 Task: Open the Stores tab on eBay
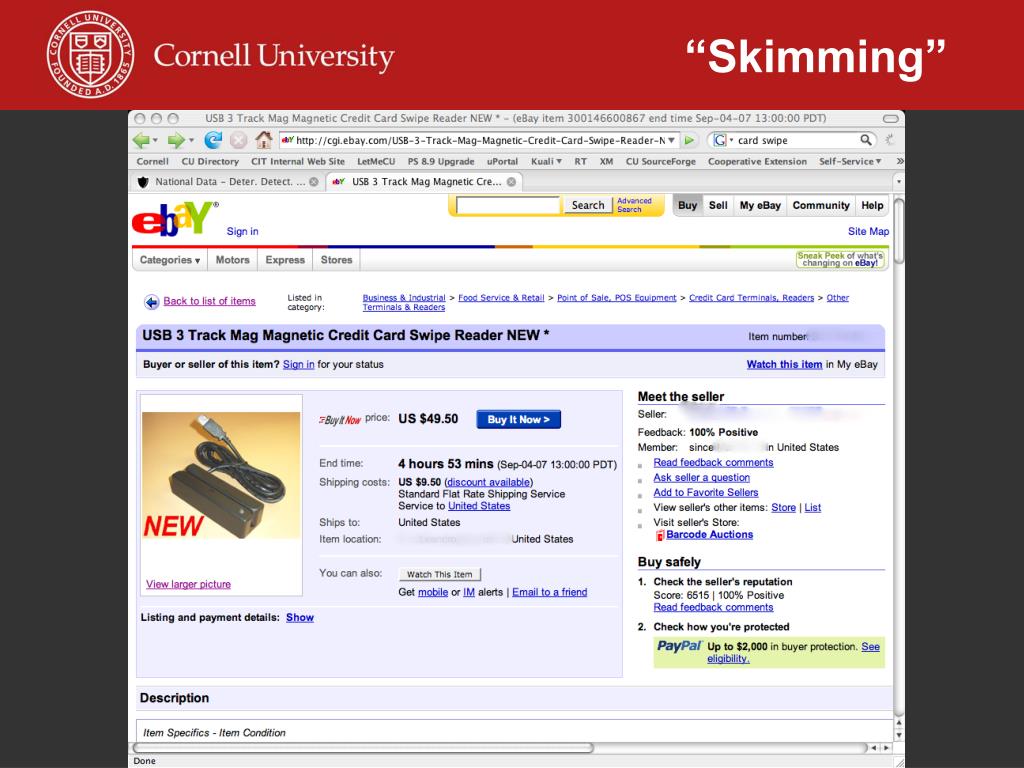click(x=336, y=260)
